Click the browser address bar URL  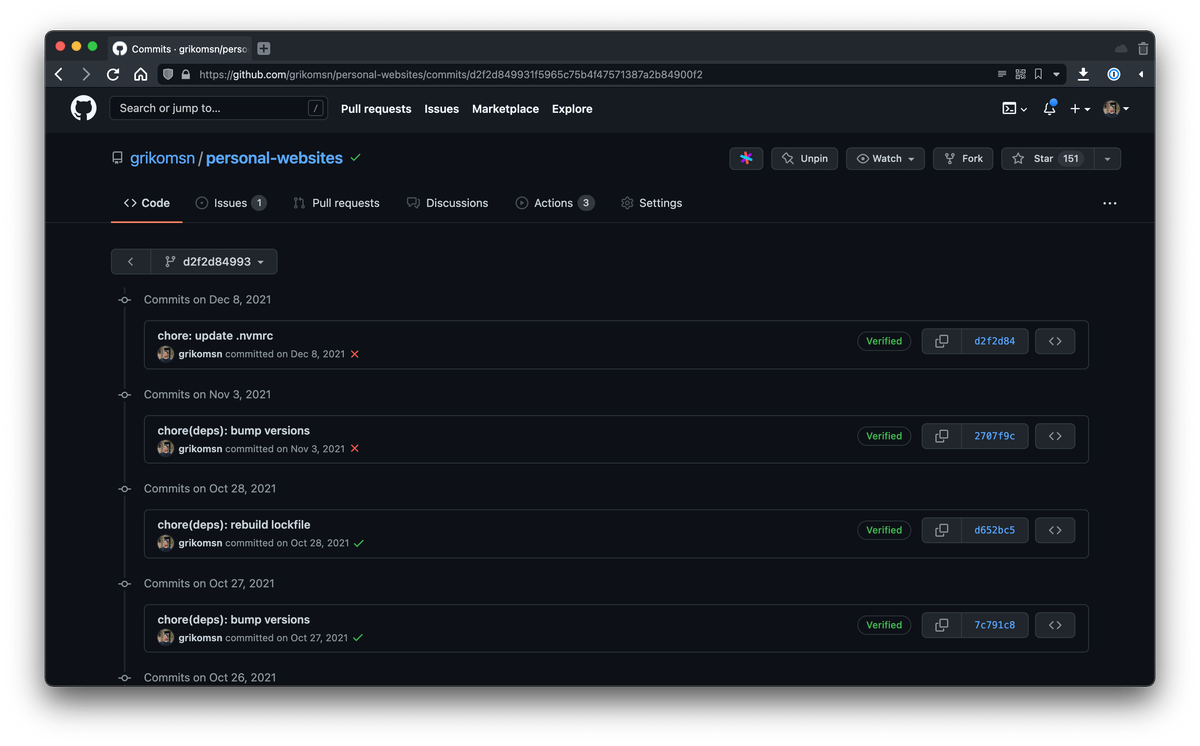(451, 74)
